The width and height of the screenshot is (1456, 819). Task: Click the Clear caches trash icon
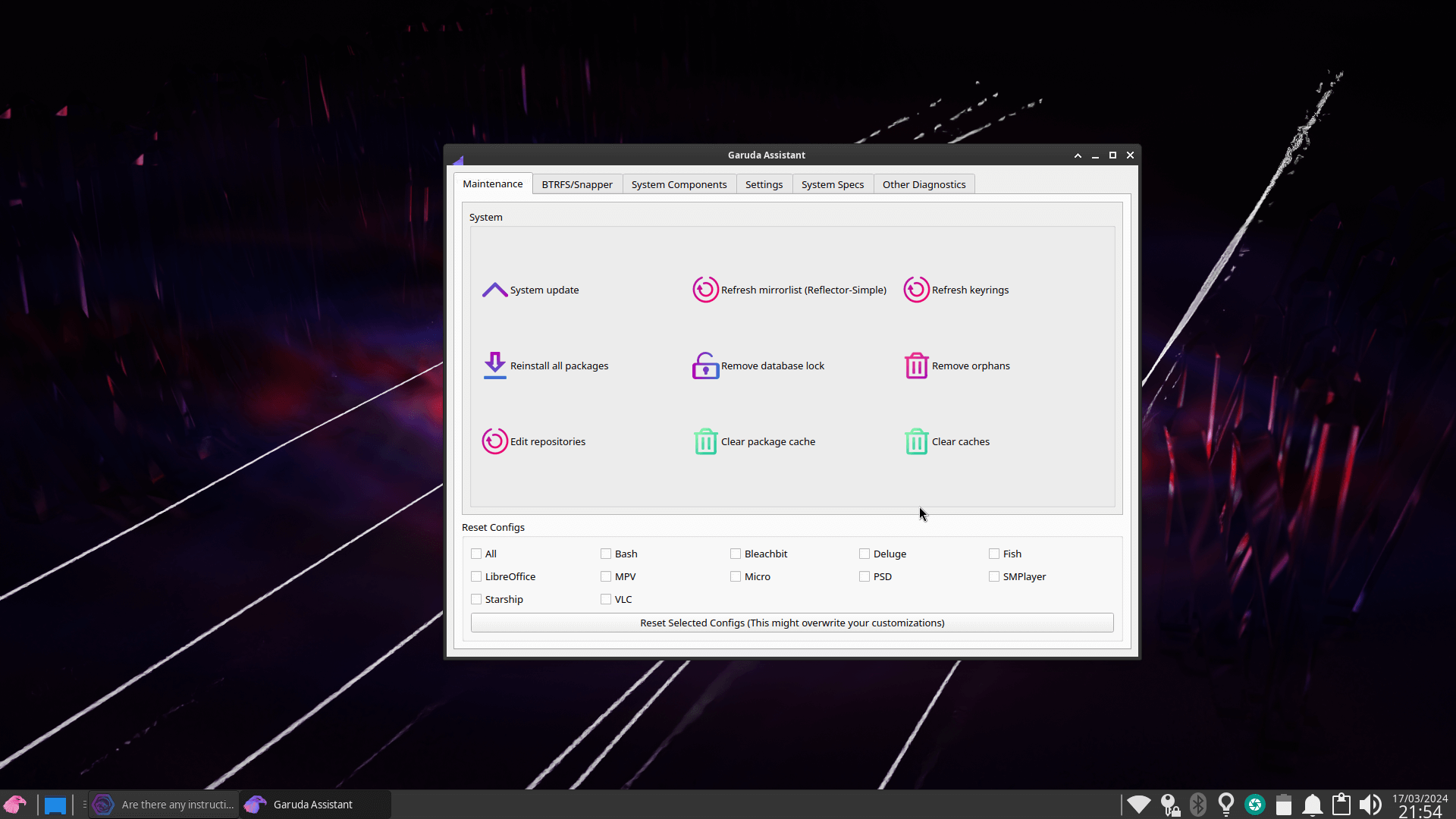click(916, 441)
